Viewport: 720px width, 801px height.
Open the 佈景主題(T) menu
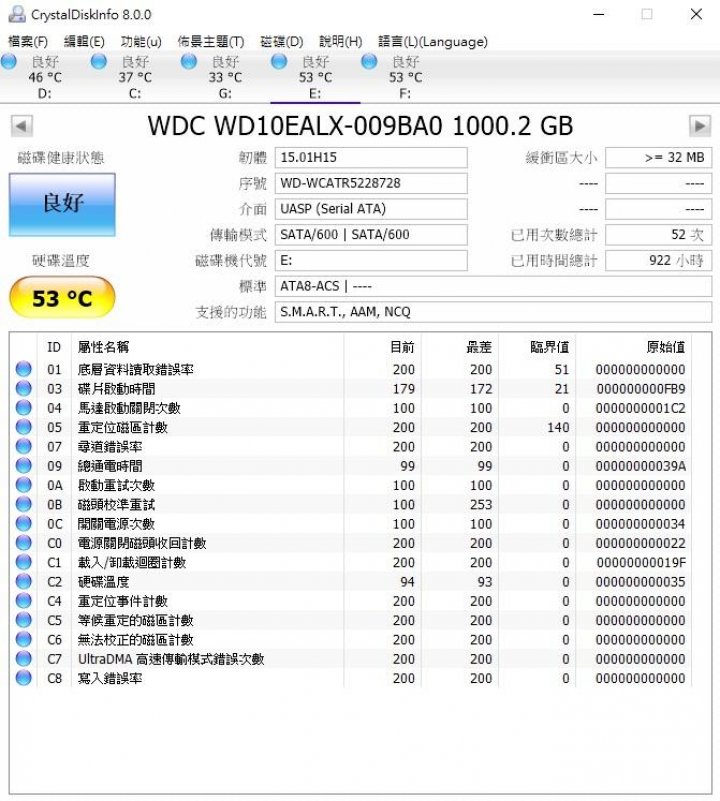point(211,41)
